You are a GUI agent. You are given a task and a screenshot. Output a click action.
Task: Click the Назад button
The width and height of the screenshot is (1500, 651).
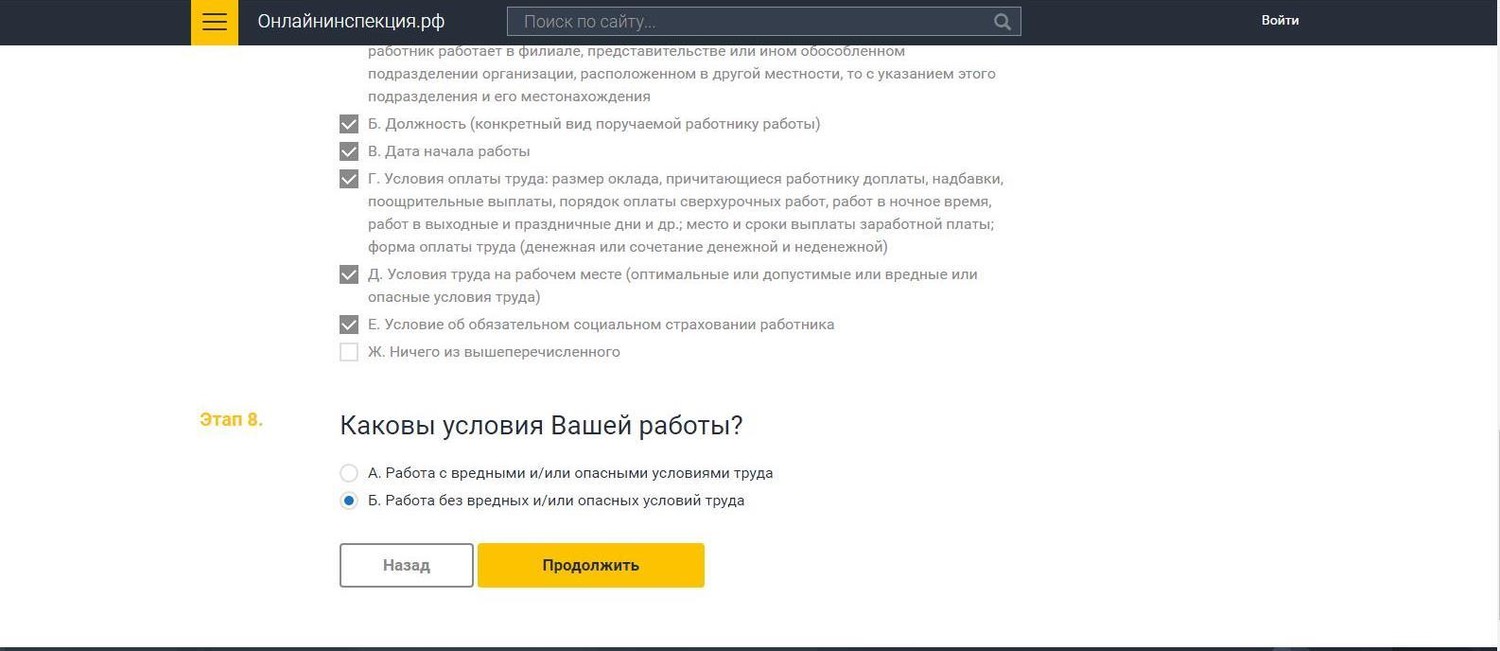406,565
